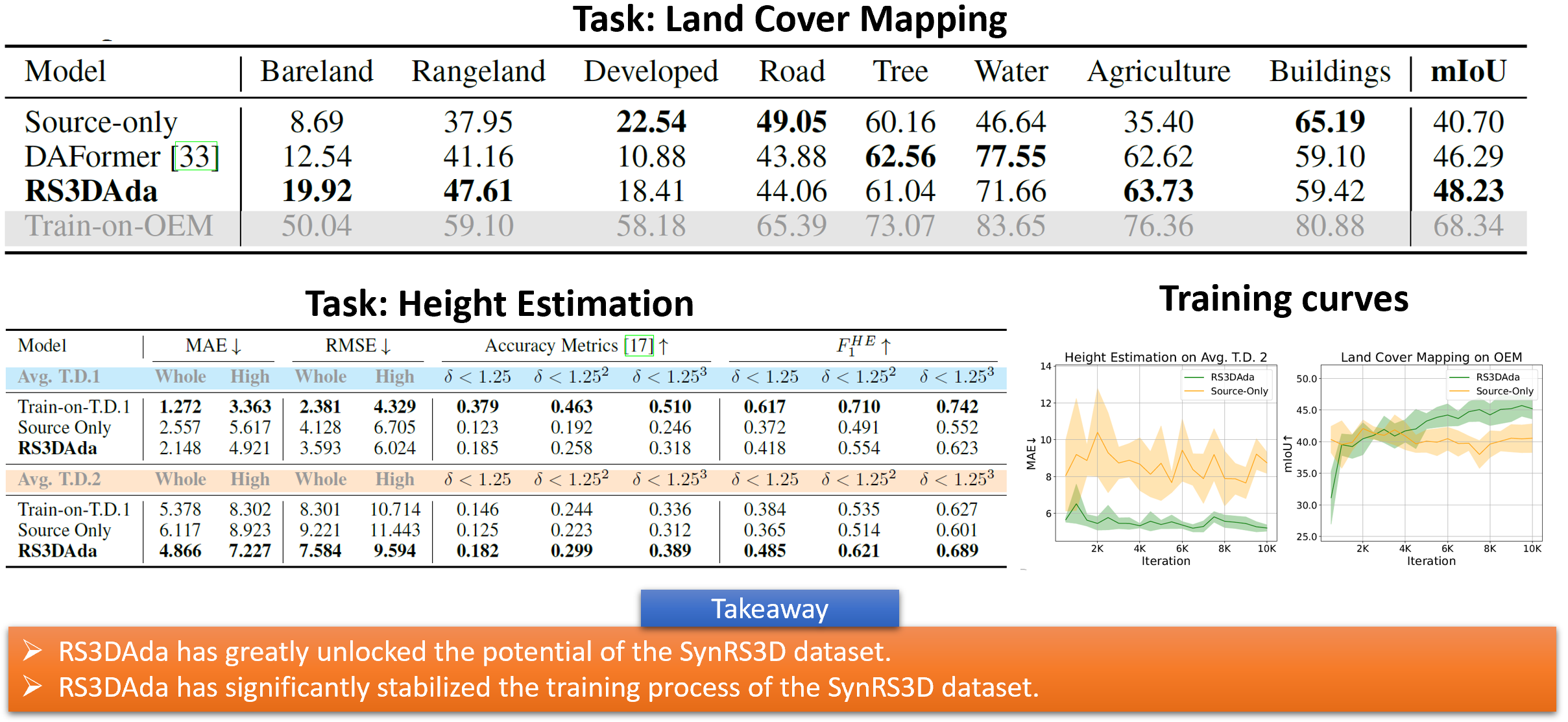Open citation [17] beside Accuracy Metrics
1568x722 pixels.
pos(639,345)
